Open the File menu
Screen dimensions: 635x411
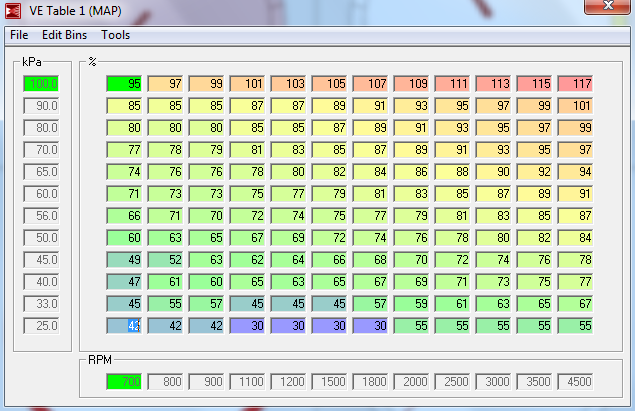[18, 35]
